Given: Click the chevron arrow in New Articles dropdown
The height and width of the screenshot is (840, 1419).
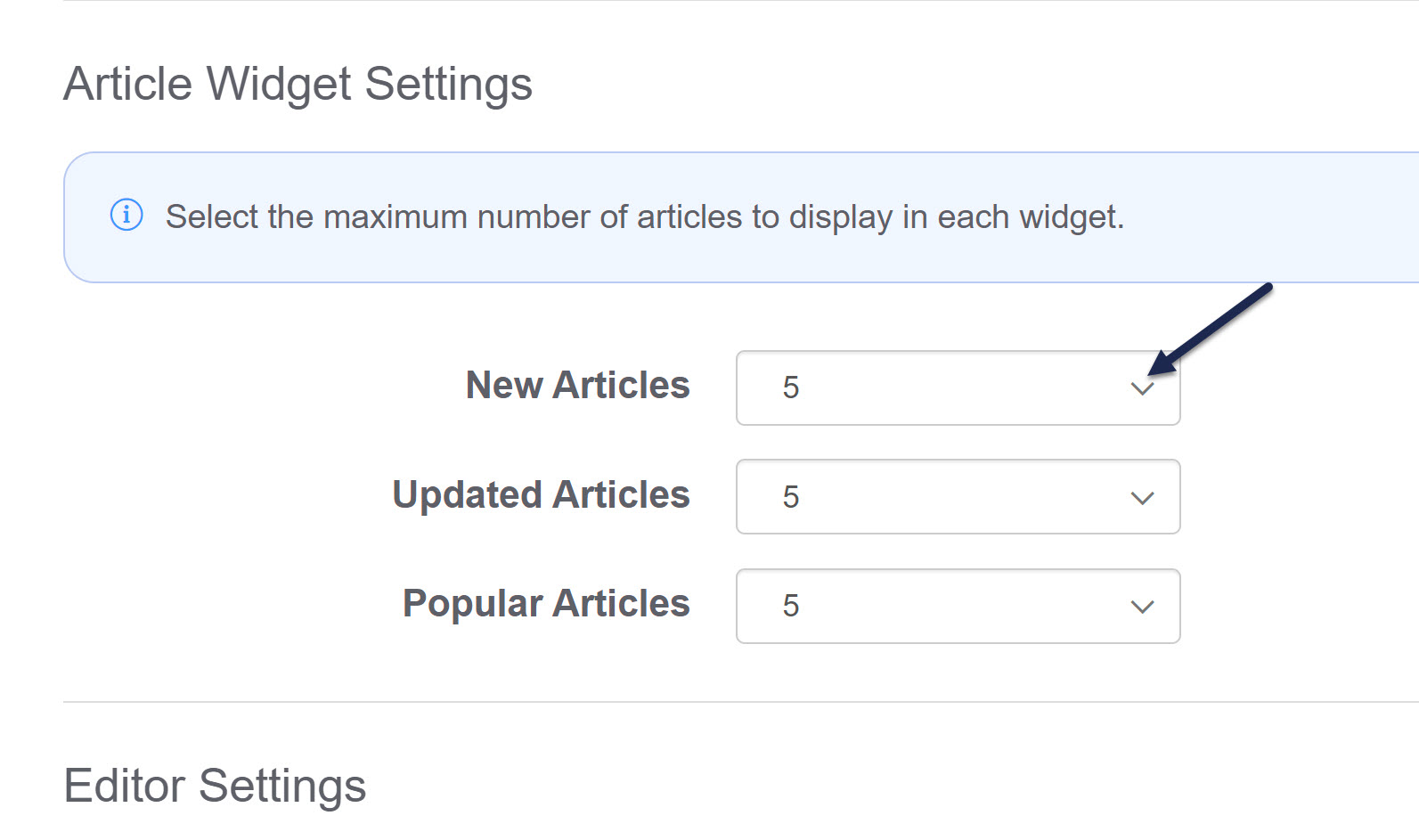Looking at the screenshot, I should pos(1142,388).
